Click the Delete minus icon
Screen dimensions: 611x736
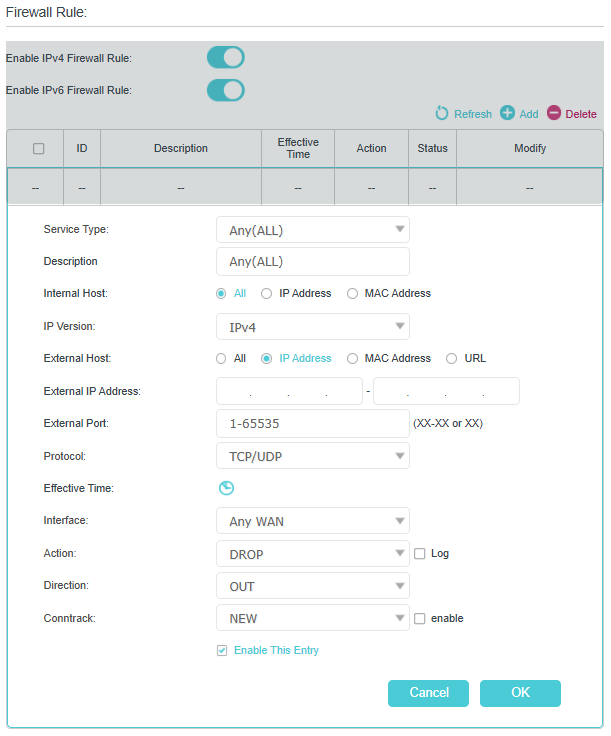point(554,113)
